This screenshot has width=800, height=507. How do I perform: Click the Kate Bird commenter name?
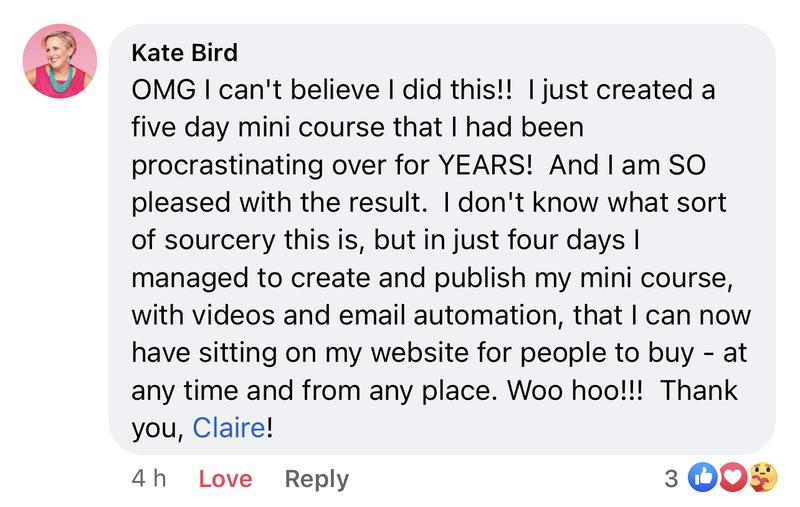(185, 51)
